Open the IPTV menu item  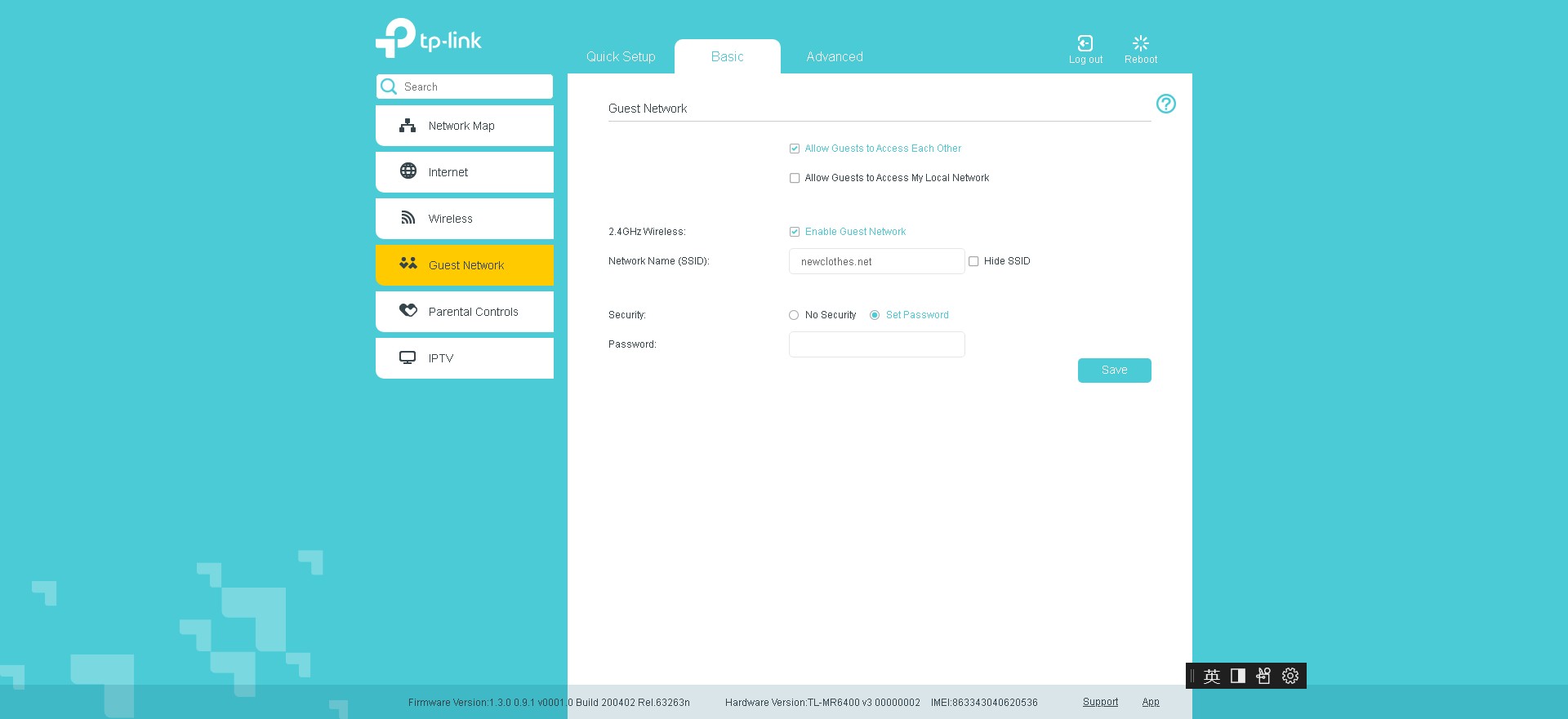pos(465,358)
